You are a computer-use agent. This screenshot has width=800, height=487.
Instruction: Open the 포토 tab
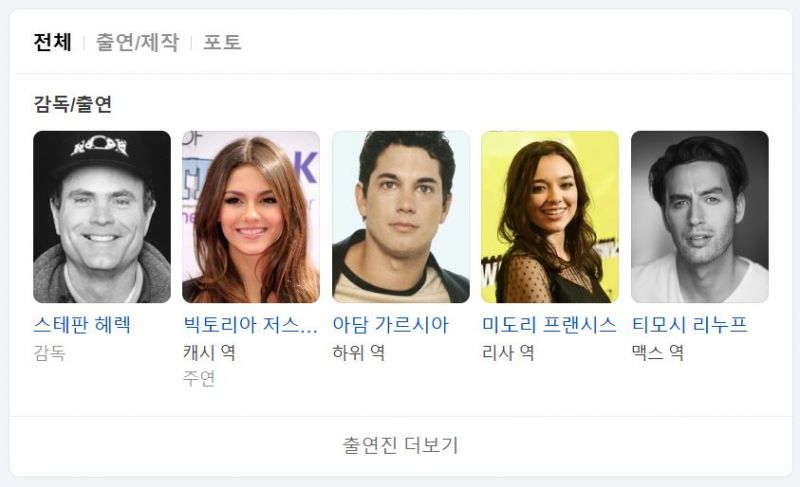pos(222,42)
